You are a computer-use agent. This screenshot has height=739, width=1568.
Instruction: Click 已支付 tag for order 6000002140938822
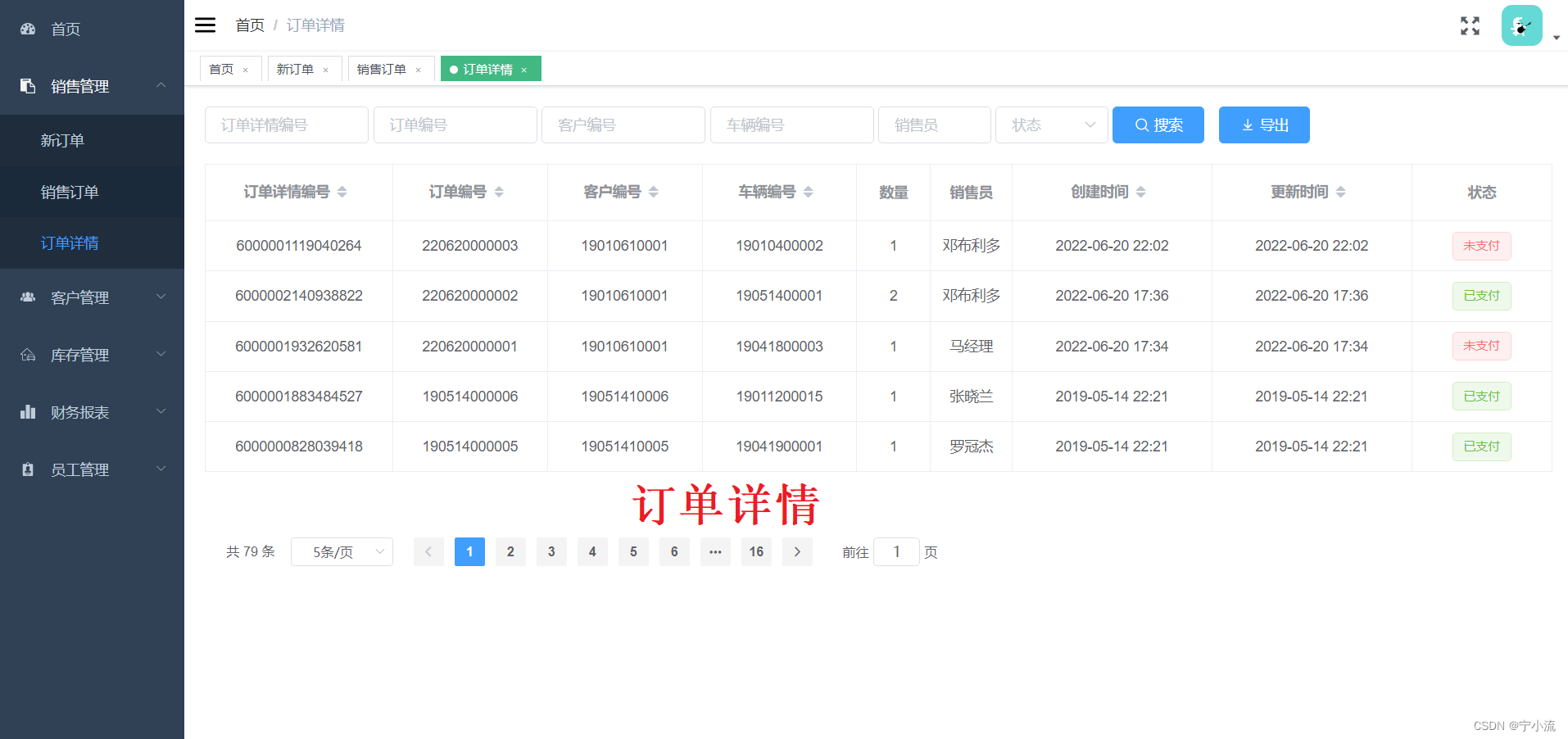click(x=1481, y=296)
